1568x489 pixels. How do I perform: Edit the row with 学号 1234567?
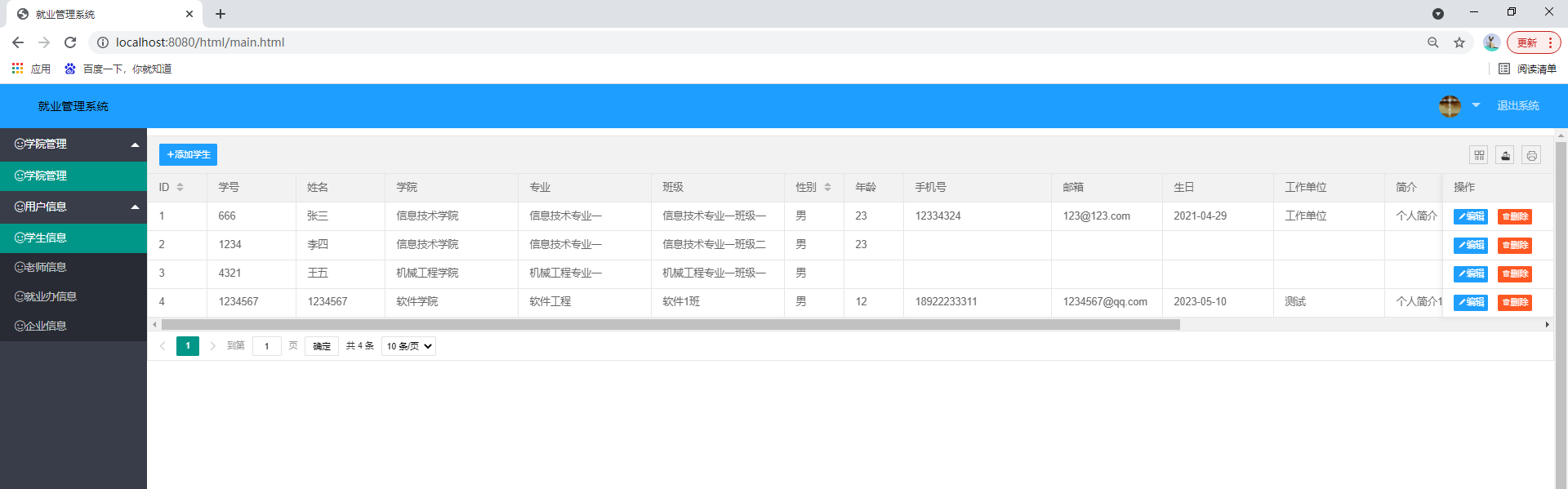click(x=1471, y=302)
